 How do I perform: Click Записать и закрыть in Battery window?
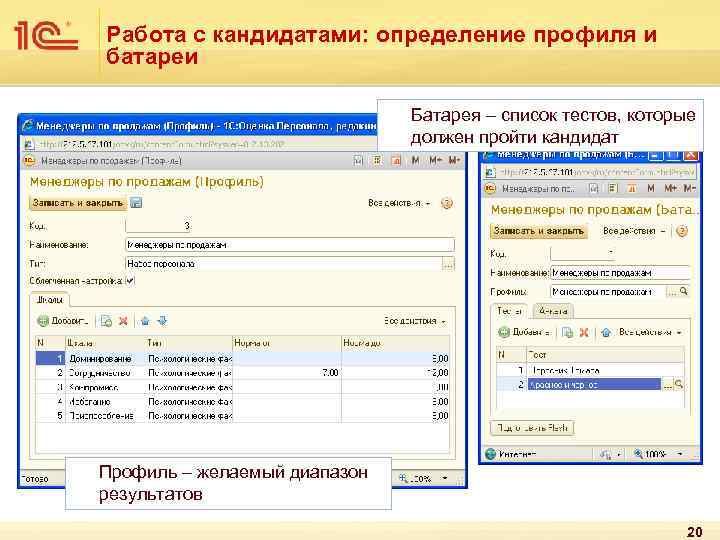[x=538, y=231]
